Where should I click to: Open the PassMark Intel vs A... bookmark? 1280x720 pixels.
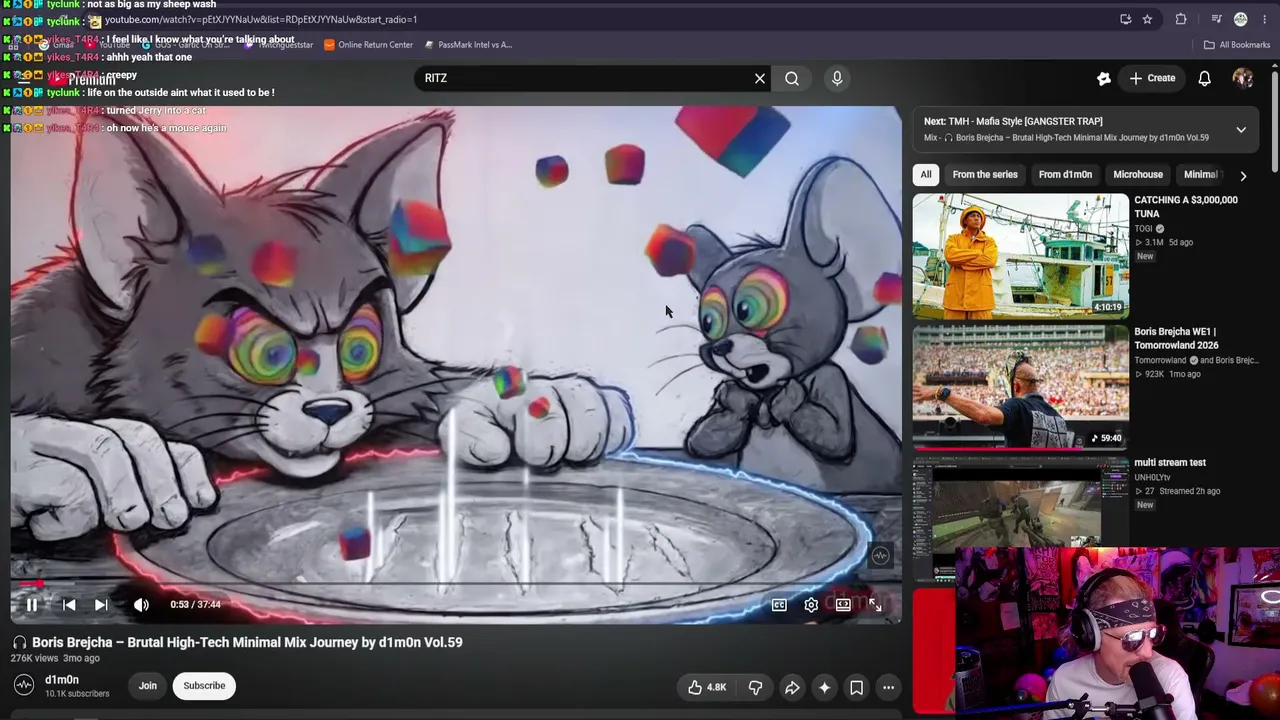(468, 45)
